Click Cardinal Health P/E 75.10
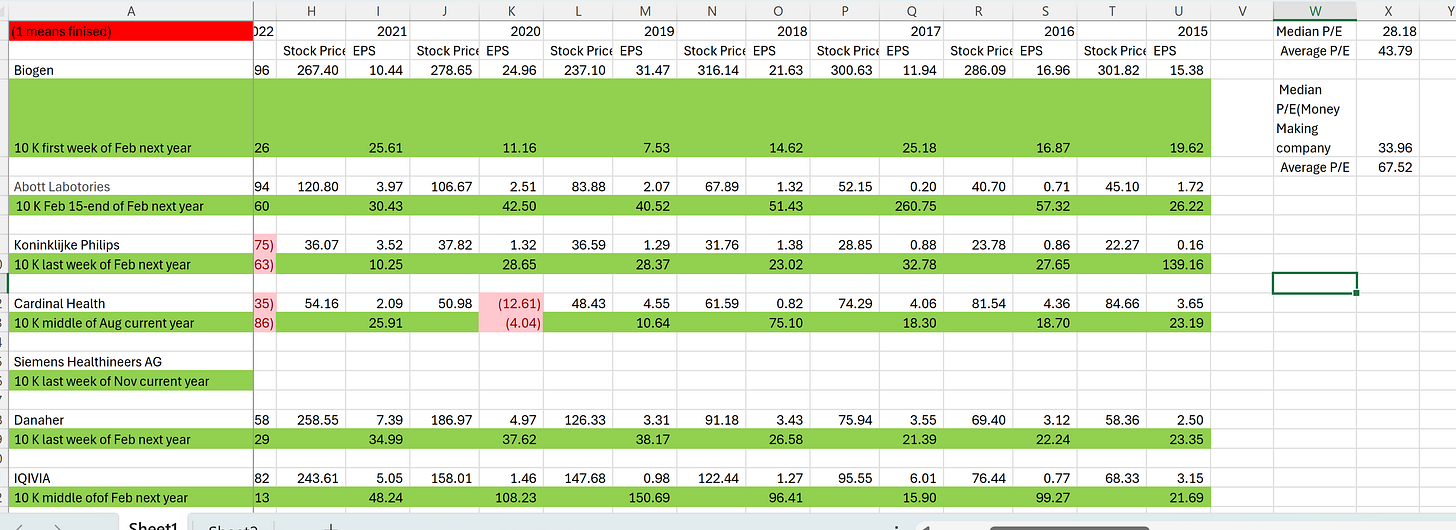 779,323
